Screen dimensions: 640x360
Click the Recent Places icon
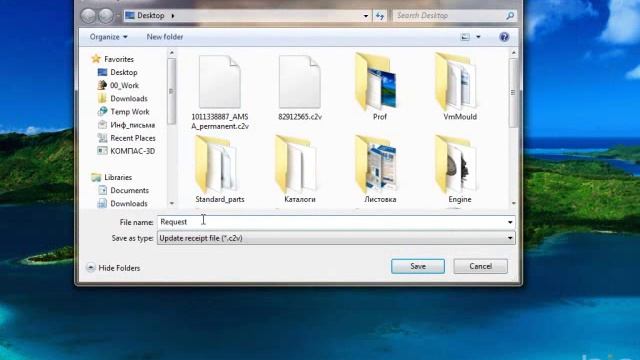[x=102, y=138]
